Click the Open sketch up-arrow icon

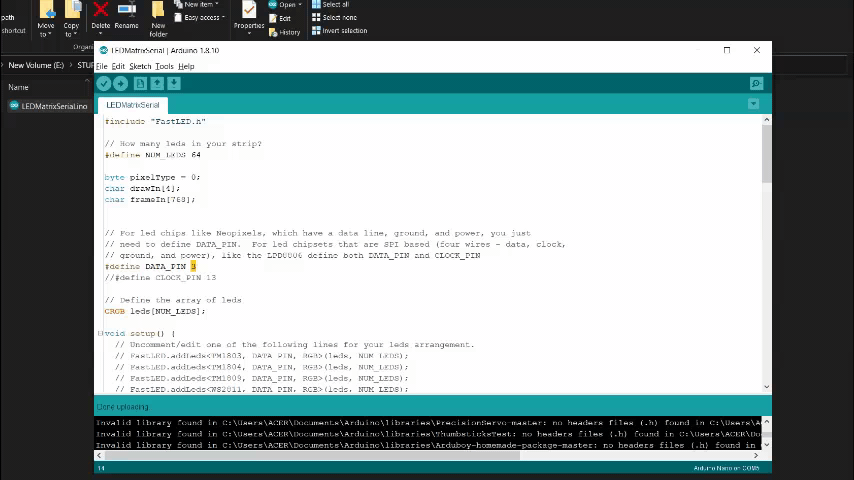click(x=157, y=84)
